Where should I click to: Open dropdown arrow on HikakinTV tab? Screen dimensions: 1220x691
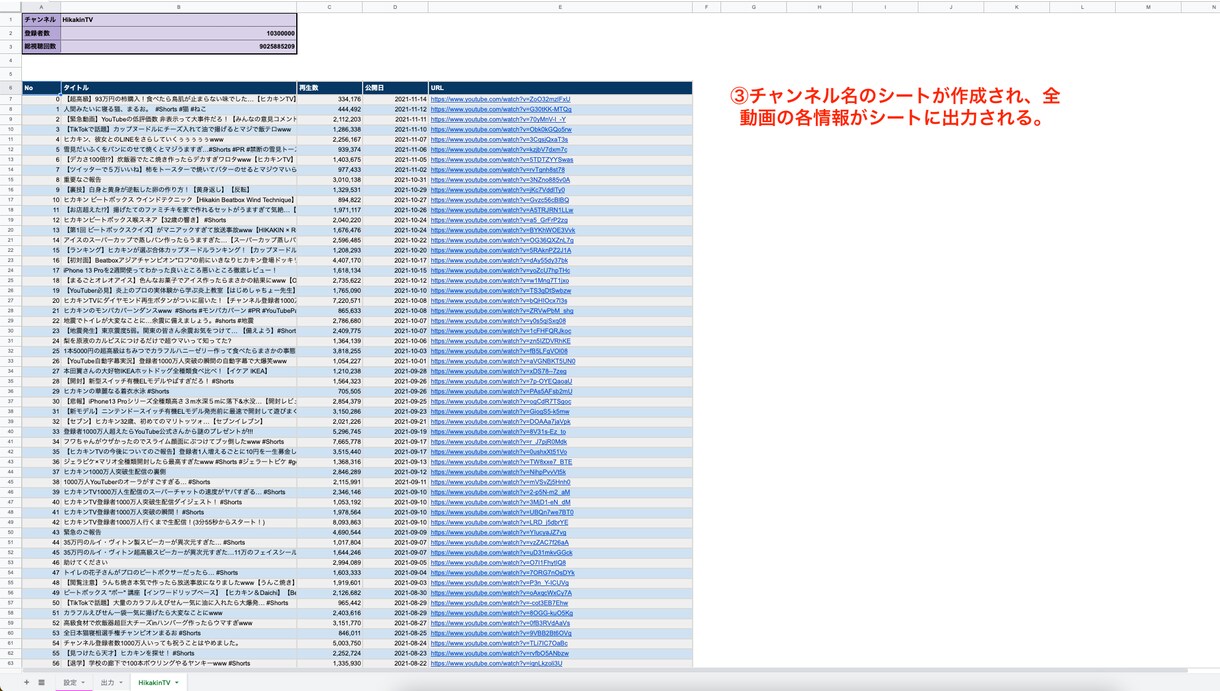coord(178,681)
